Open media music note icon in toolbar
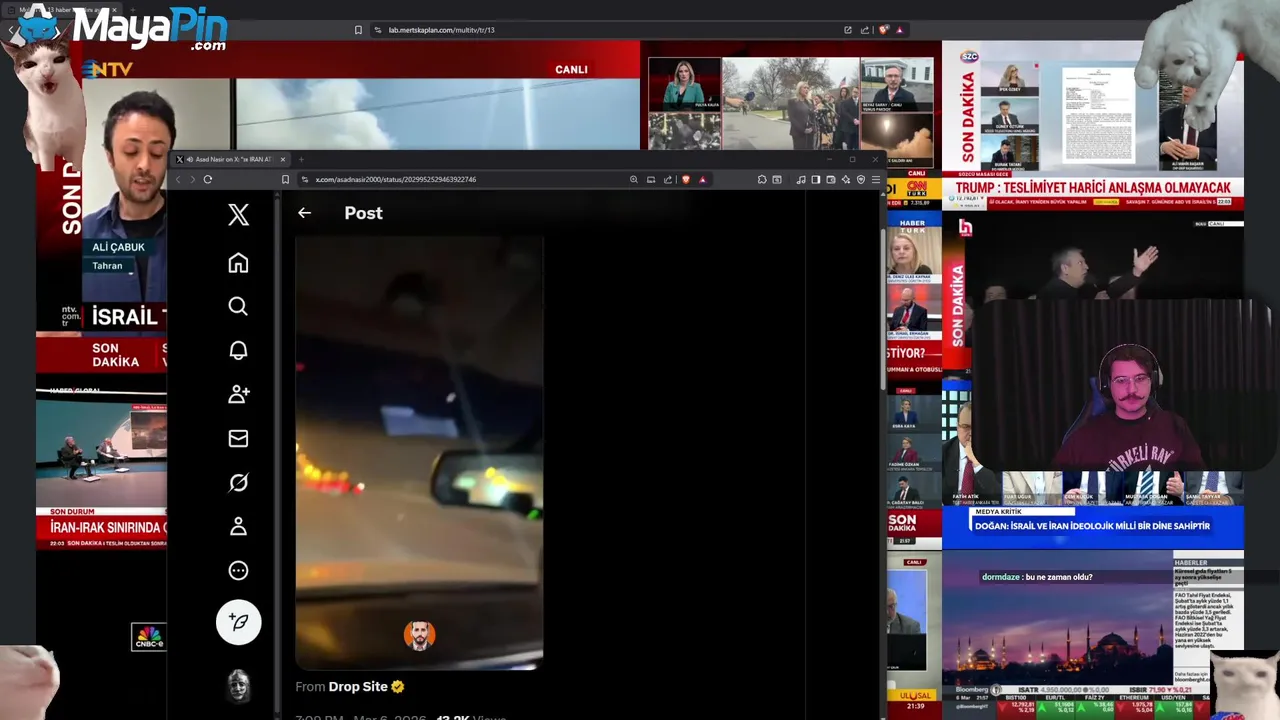1280x720 pixels. pos(801,179)
